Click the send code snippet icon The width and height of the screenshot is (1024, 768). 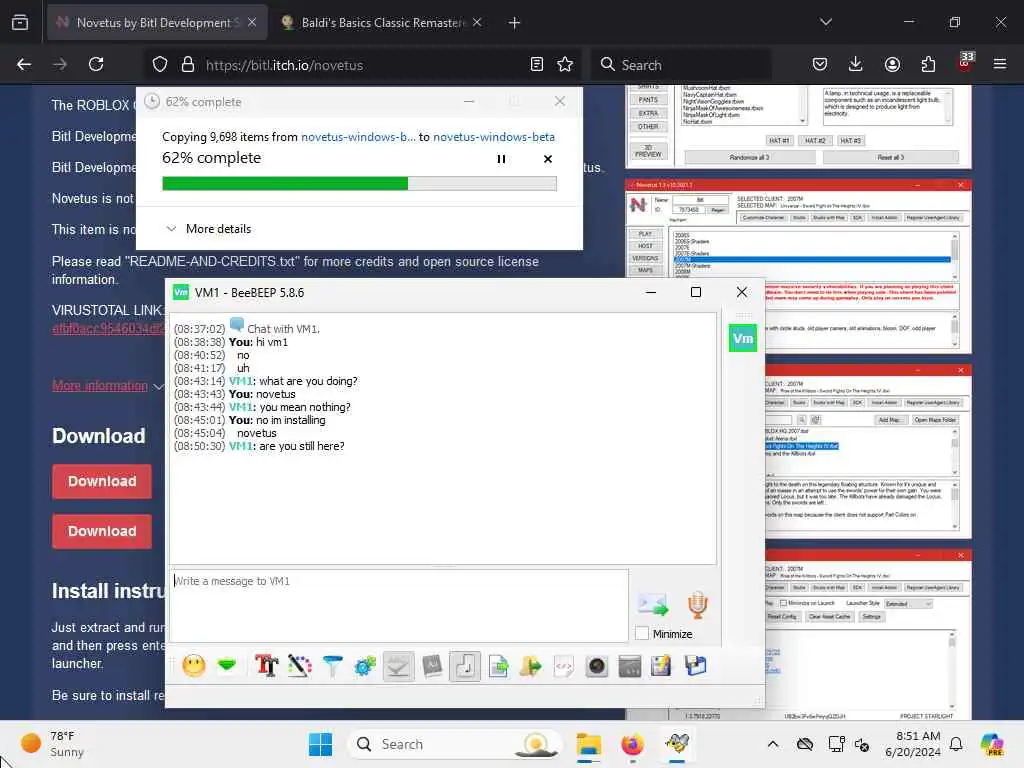(564, 666)
